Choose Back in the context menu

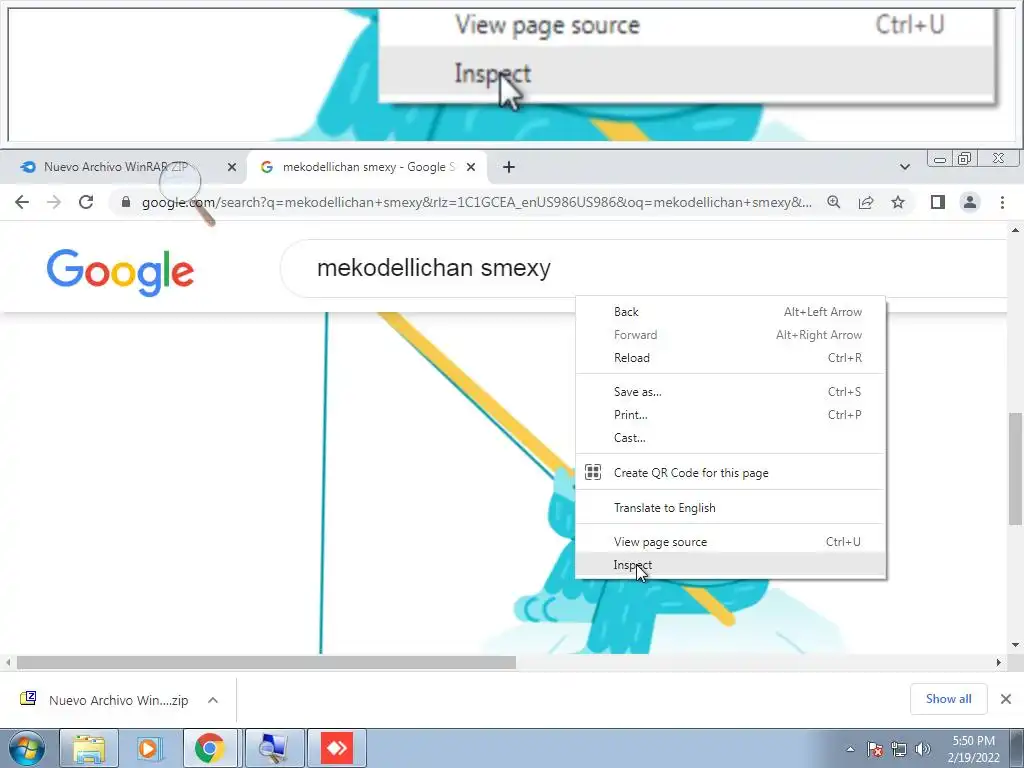(730, 312)
